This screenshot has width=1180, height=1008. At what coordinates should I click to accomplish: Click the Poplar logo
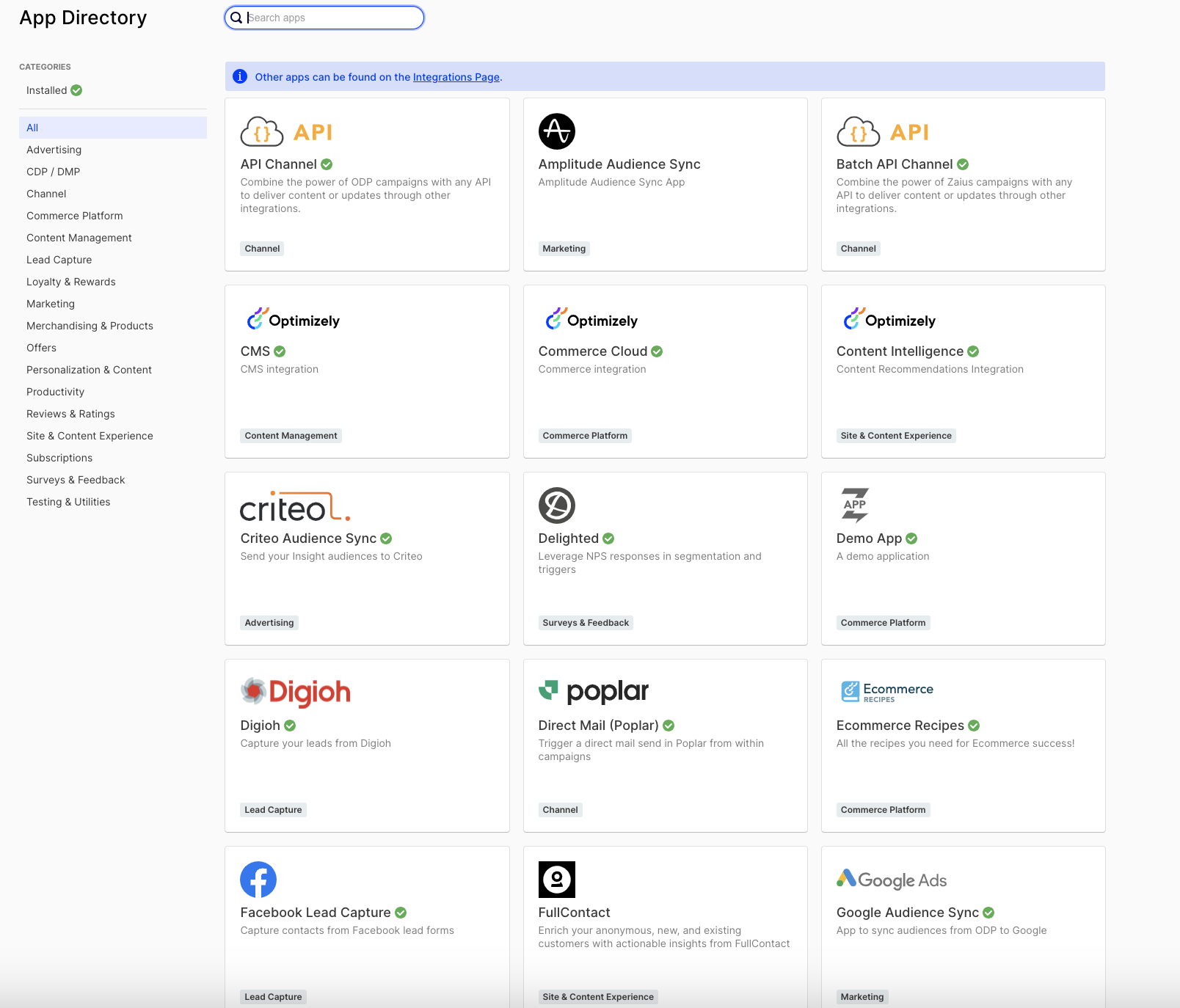coord(593,691)
